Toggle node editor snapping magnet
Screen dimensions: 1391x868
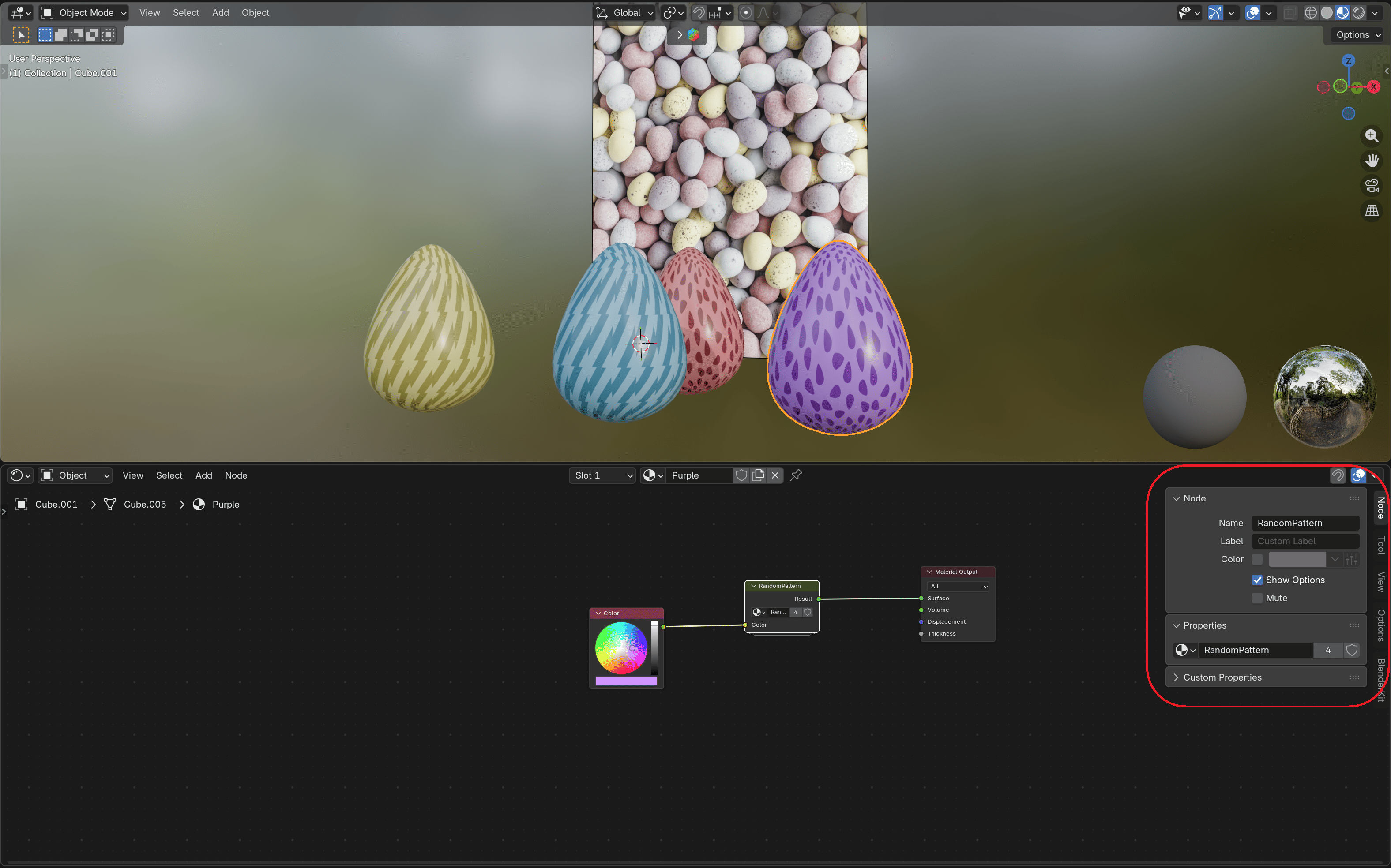[1338, 475]
